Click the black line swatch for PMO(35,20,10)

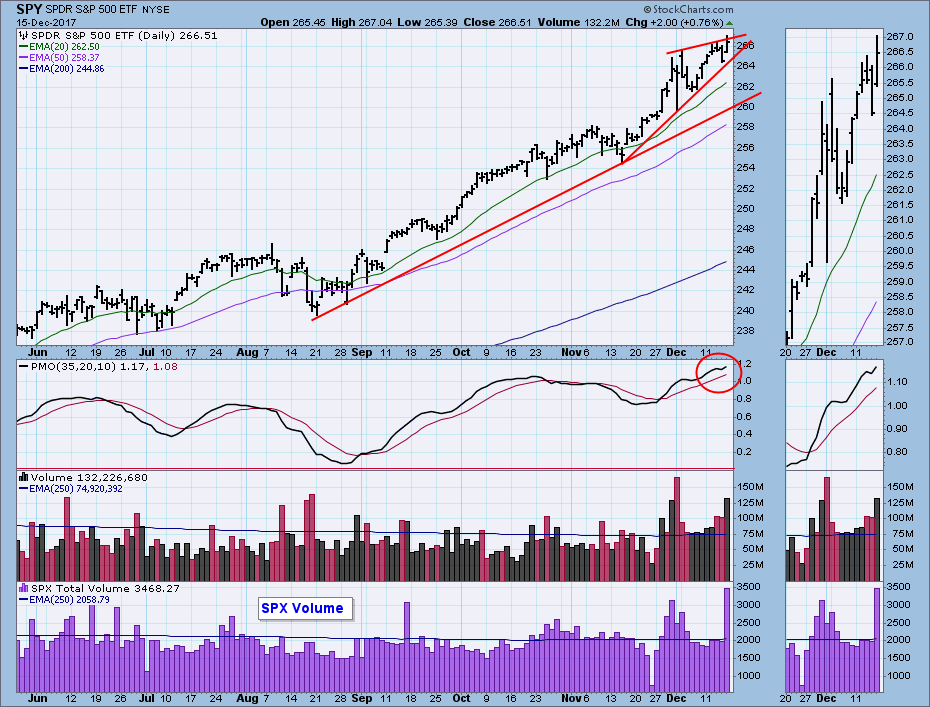point(24,367)
